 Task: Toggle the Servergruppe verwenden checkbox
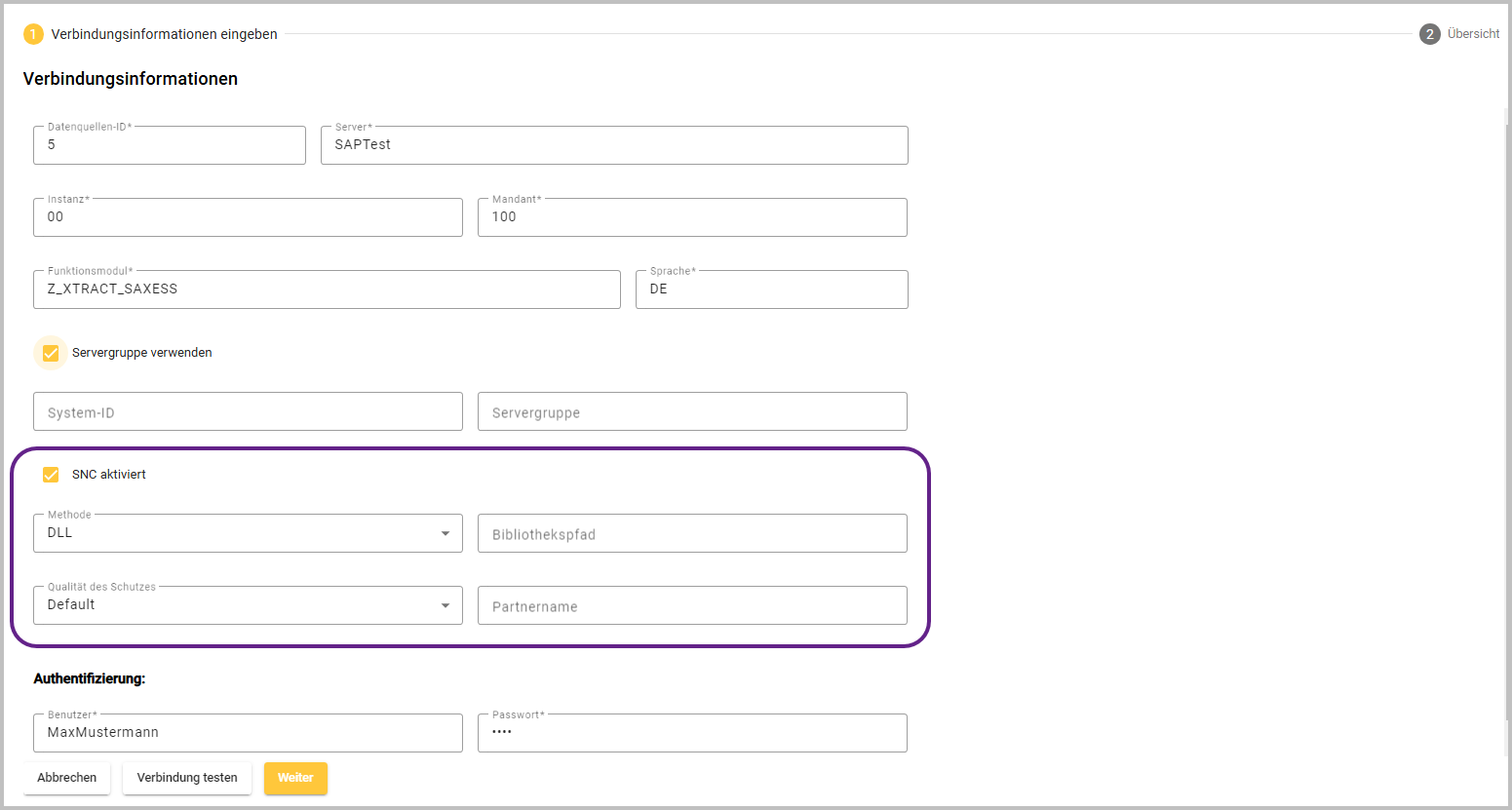51,353
